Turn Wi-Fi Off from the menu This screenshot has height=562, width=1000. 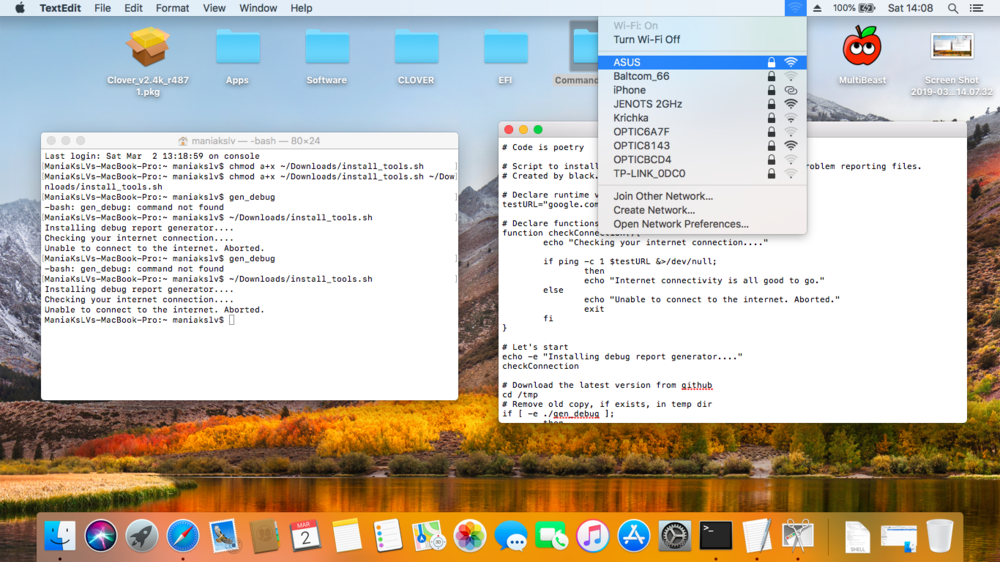646,40
